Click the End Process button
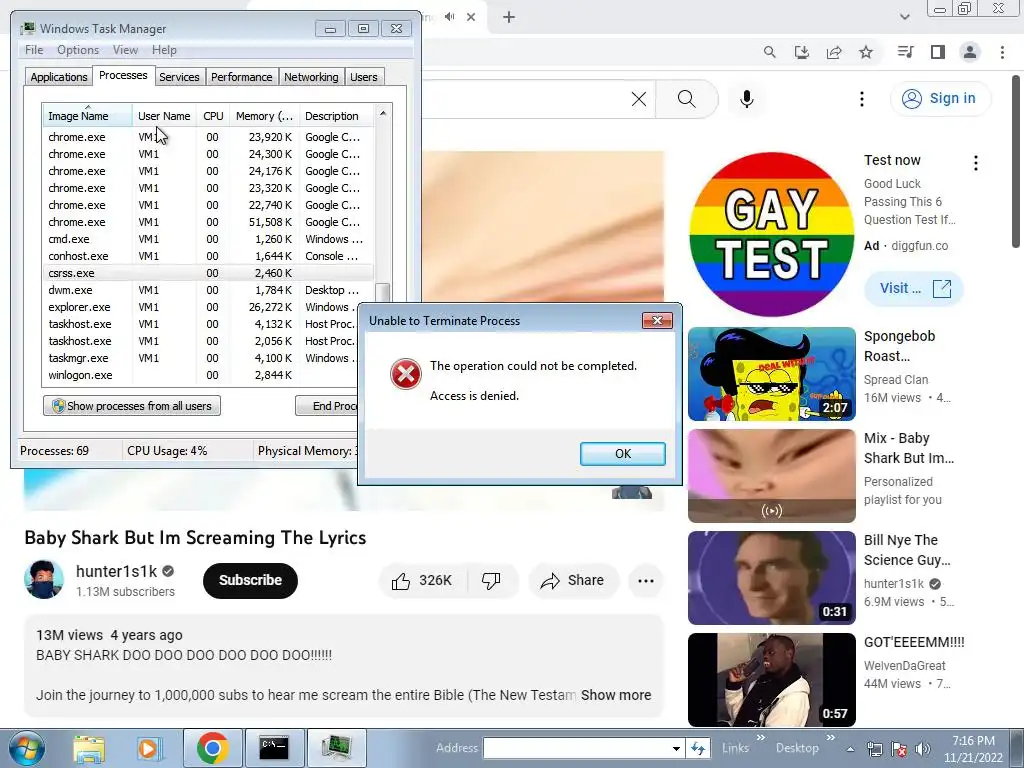1024x768 pixels. coord(327,406)
